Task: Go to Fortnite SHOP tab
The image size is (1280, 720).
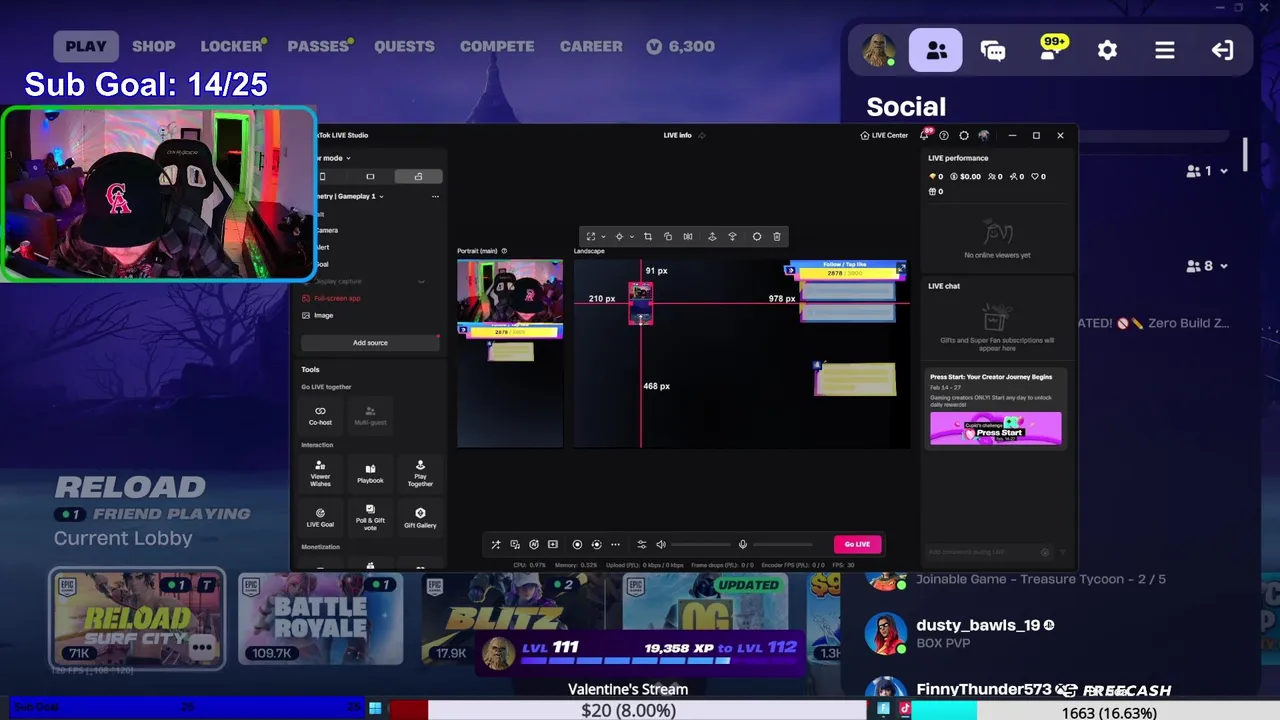Action: pos(154,46)
